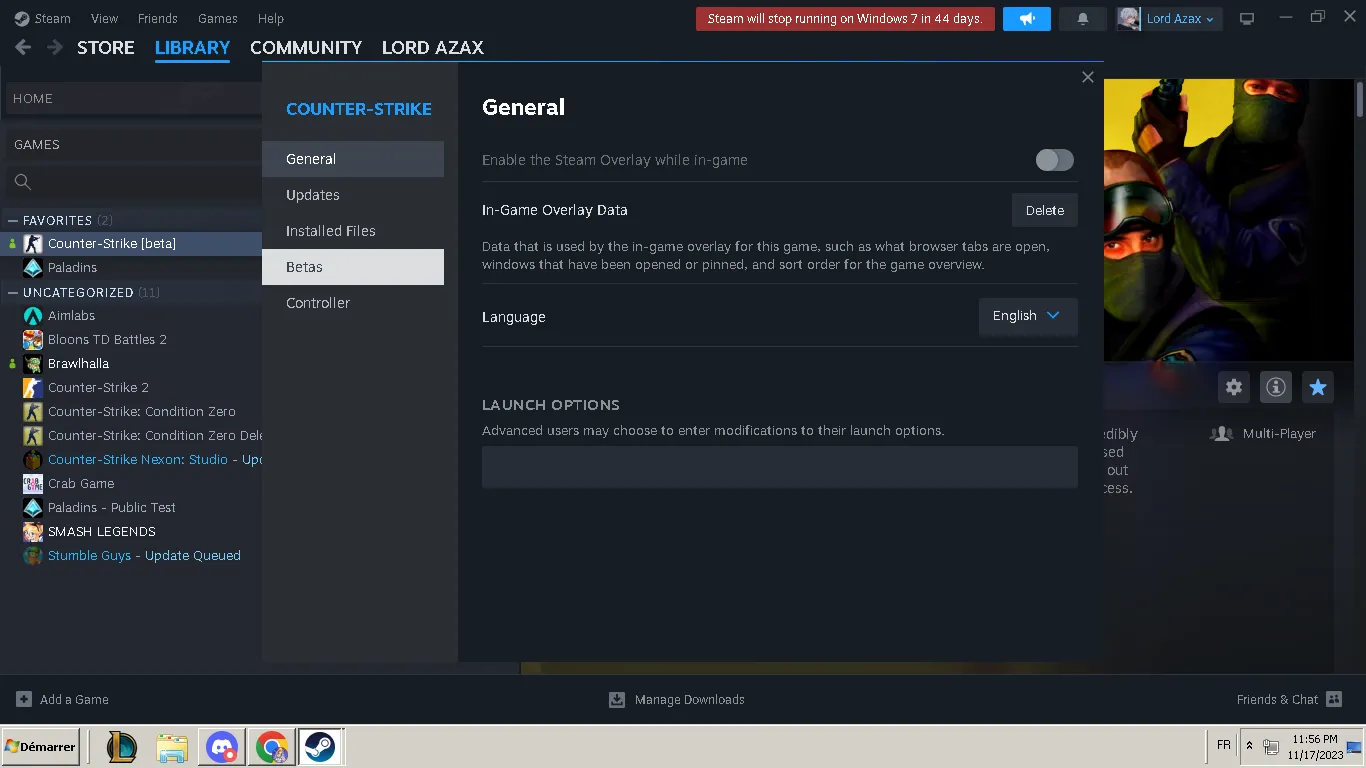The width and height of the screenshot is (1366, 768).
Task: Open Discord from the taskbar
Action: (x=222, y=747)
